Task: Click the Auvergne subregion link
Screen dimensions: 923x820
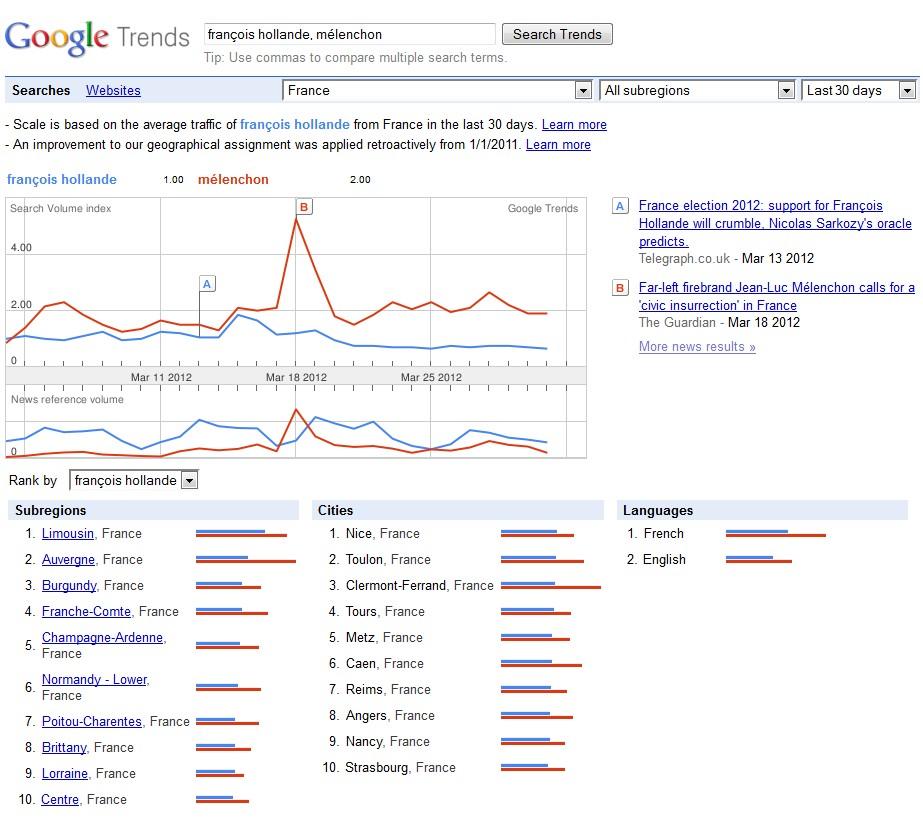Action: (x=68, y=560)
